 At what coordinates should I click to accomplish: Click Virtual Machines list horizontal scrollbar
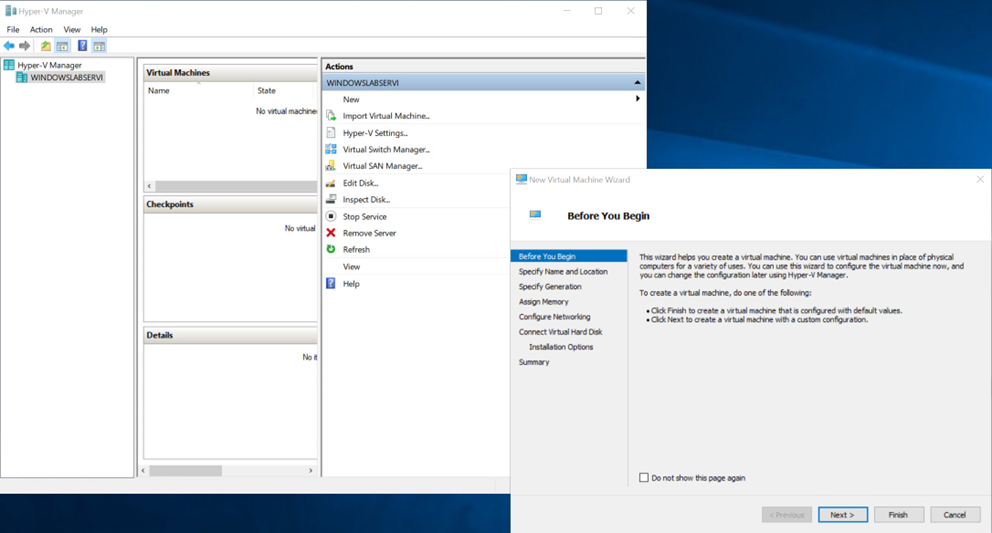[236, 186]
